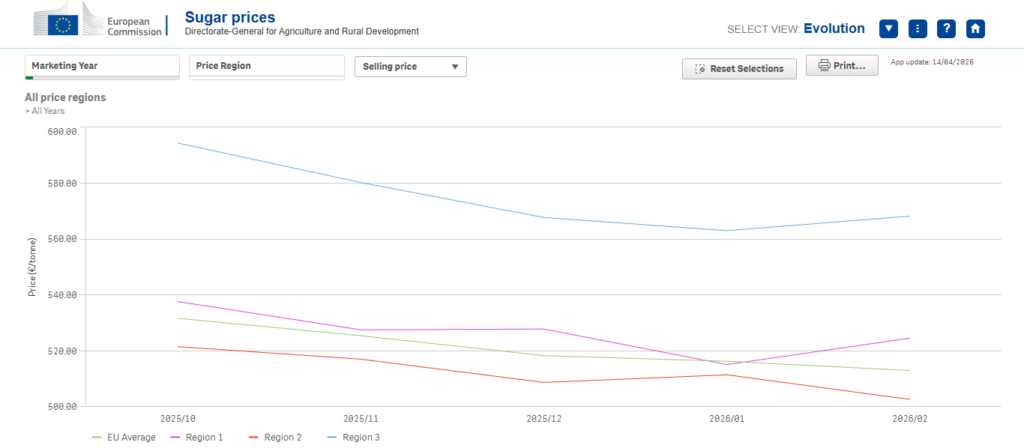The width and height of the screenshot is (1024, 448).
Task: Click the Reset Selections dashed-box icon
Action: pos(700,69)
